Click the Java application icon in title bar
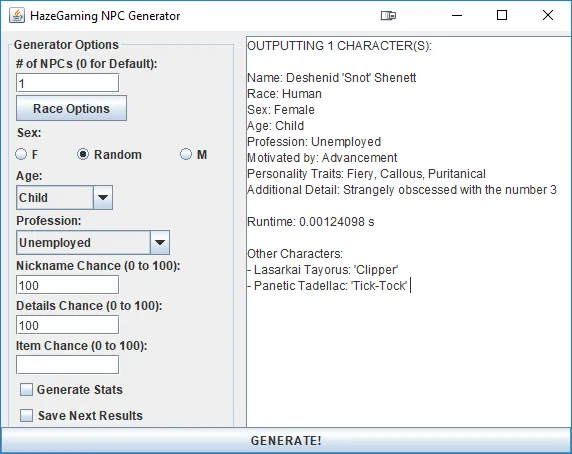Image resolution: width=572 pixels, height=454 pixels. 17,15
